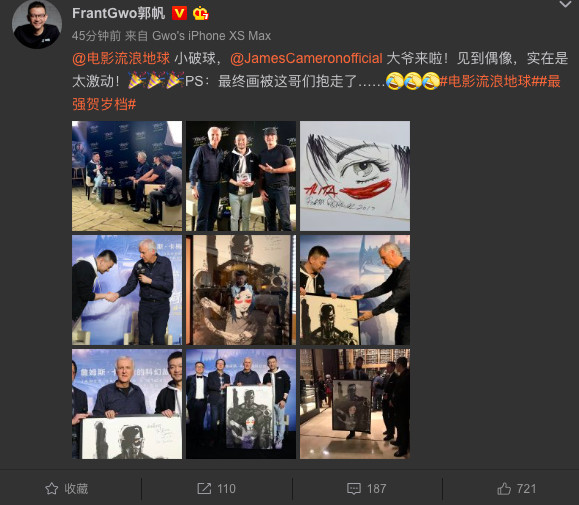
Task: Open the three men standing photo thumbnail
Action: click(x=241, y=176)
